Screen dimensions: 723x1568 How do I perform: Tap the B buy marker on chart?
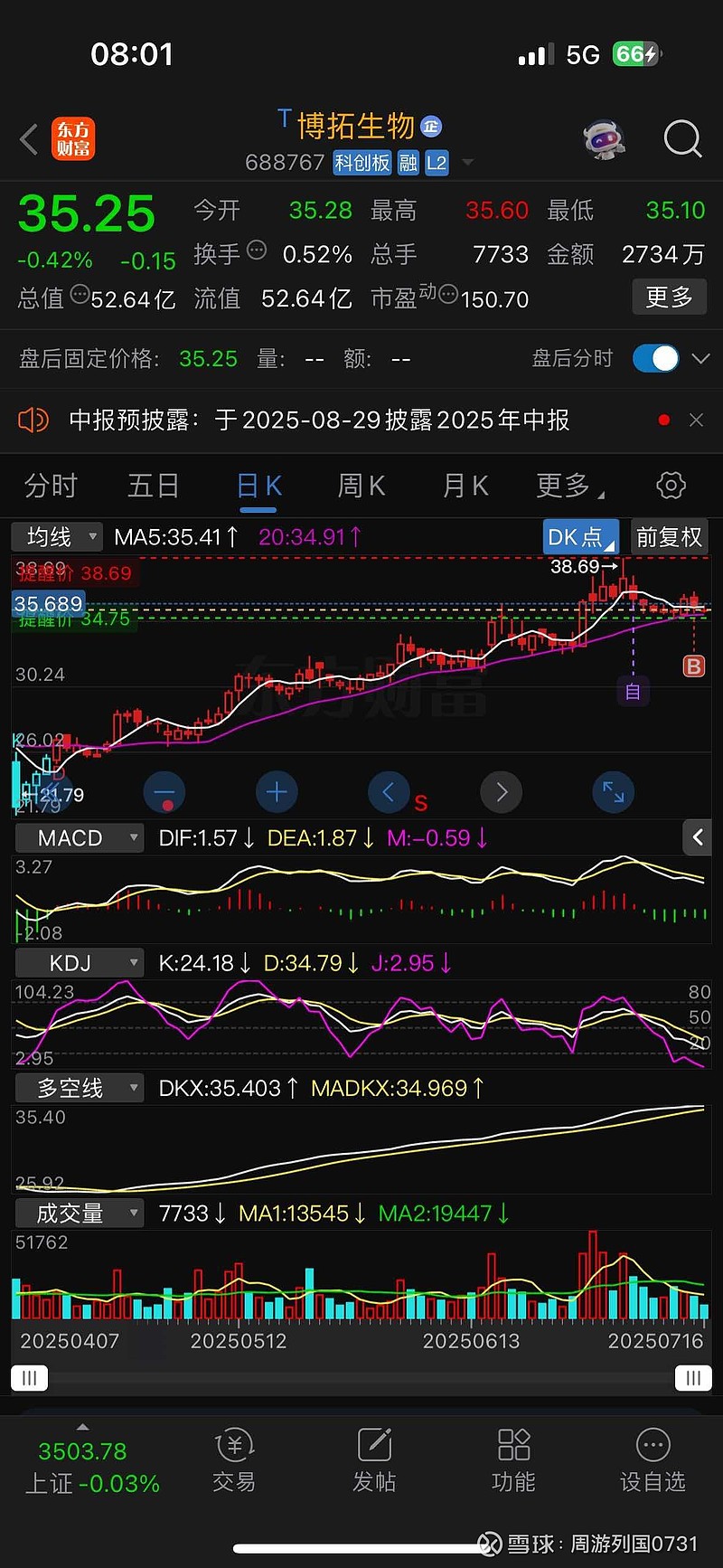694,666
